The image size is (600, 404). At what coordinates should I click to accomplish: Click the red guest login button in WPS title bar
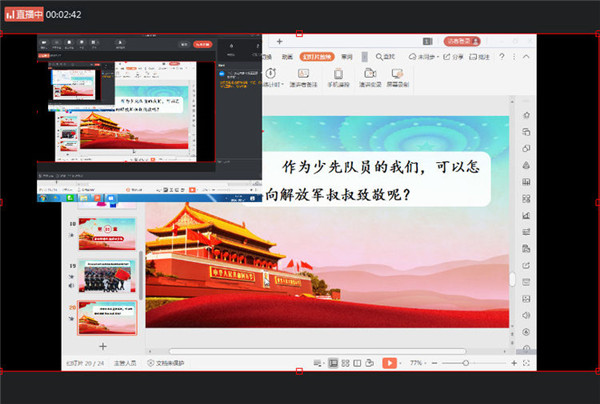[x=462, y=41]
